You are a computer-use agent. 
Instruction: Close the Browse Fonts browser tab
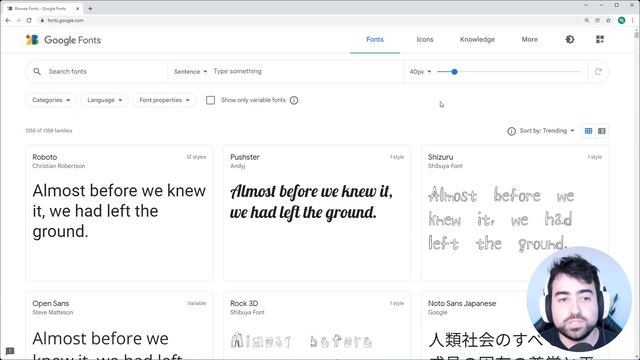78,8
